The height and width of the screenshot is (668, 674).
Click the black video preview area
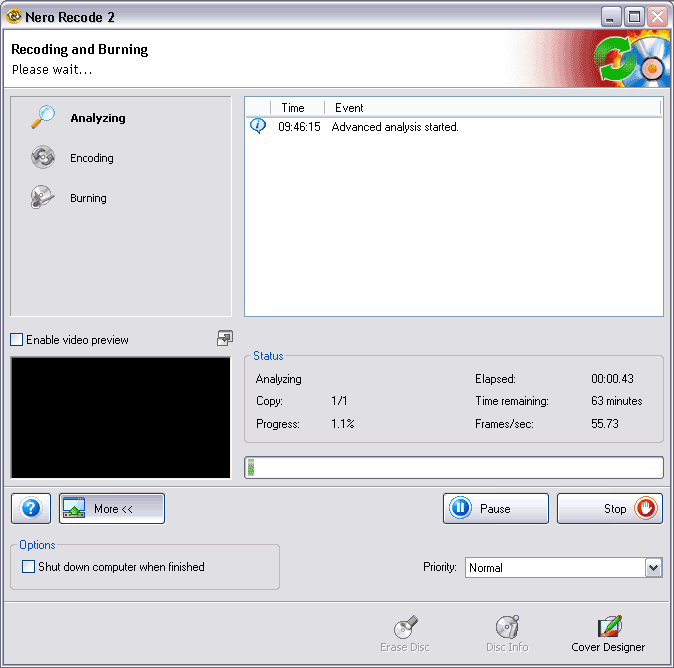tap(121, 417)
